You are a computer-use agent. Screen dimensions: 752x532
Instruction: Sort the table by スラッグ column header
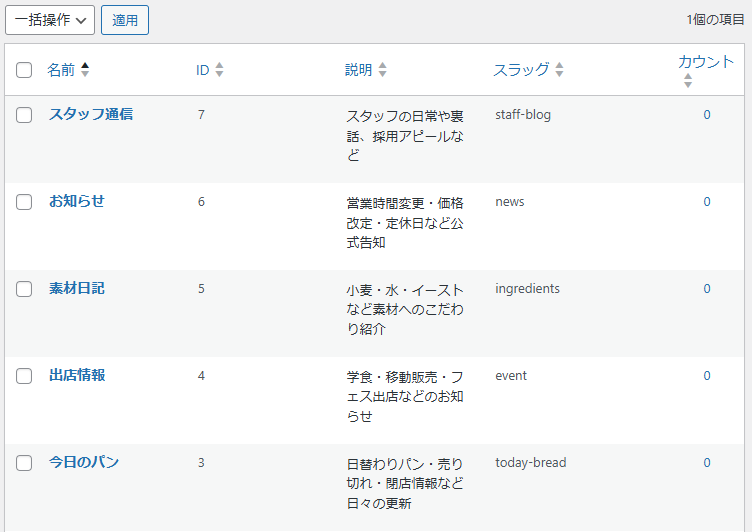click(x=521, y=70)
